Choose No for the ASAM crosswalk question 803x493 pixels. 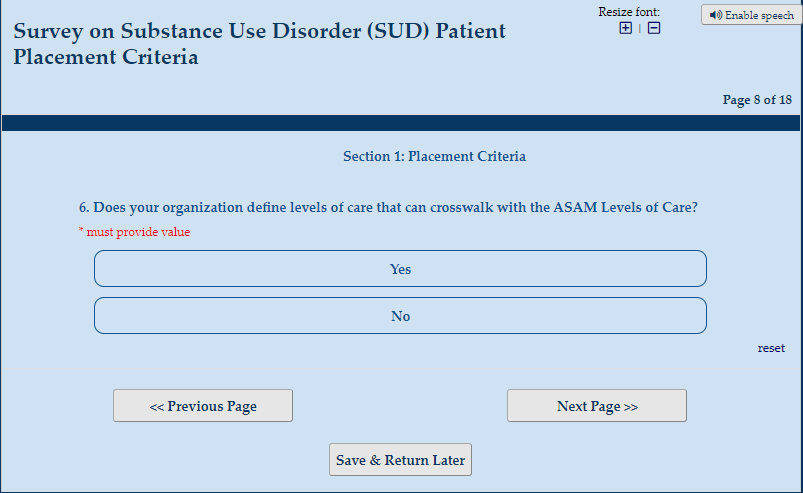pos(400,316)
